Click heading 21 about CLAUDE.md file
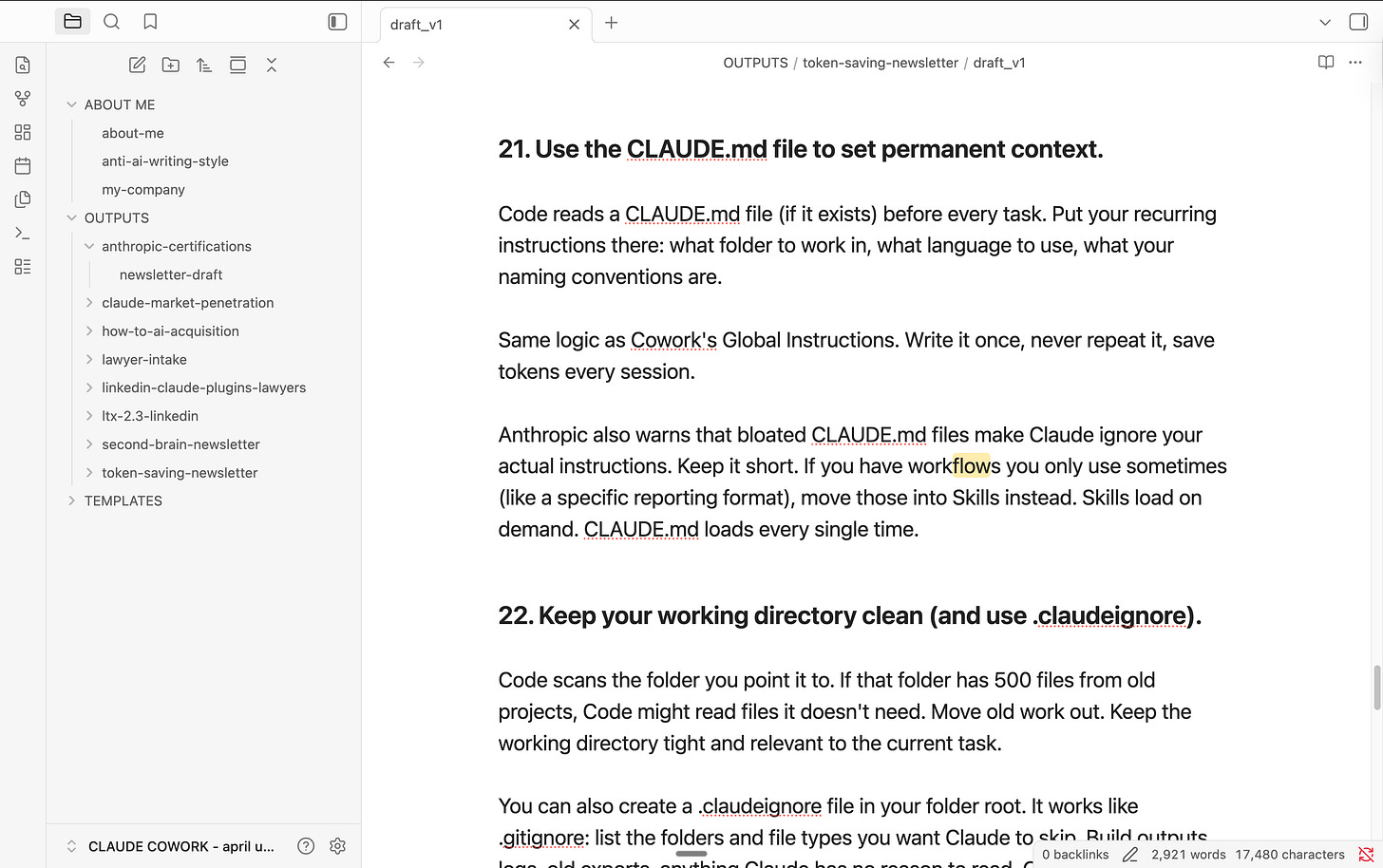The image size is (1383, 868). click(x=801, y=149)
